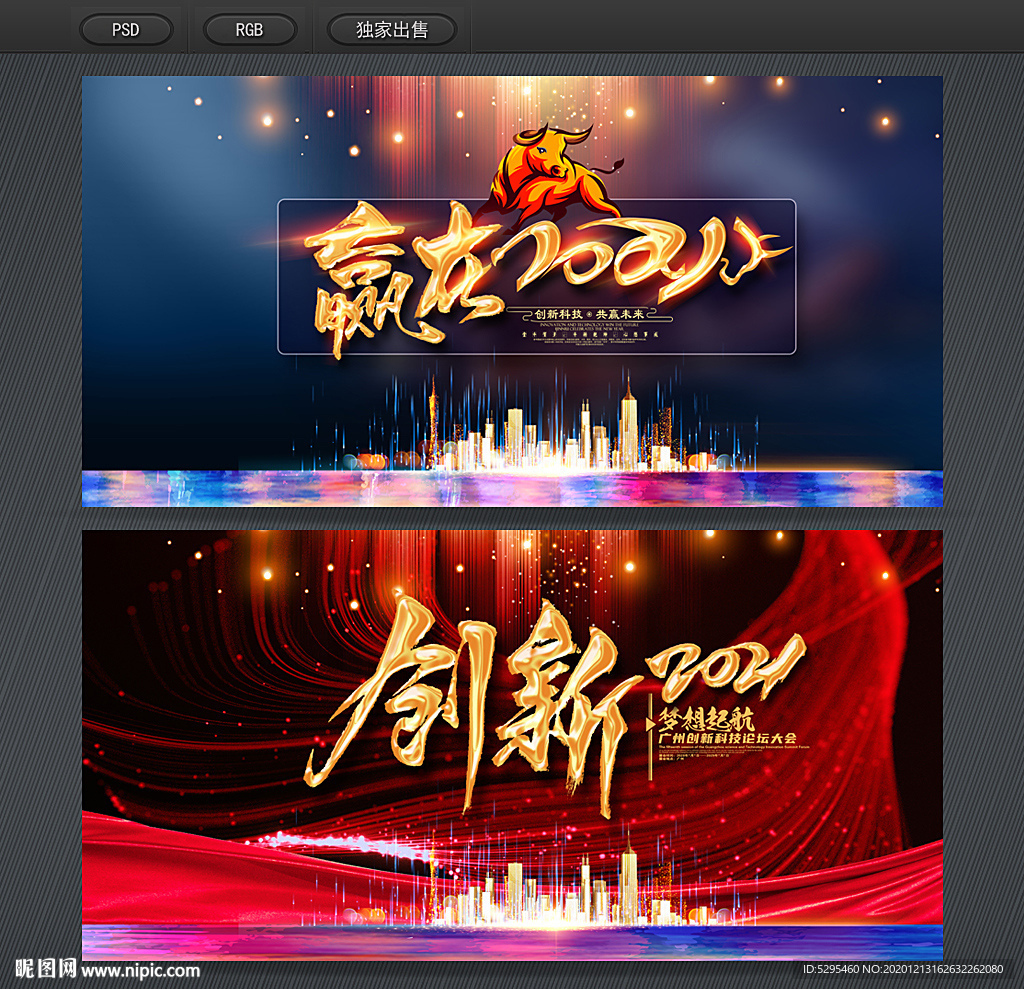1024x989 pixels.
Task: Click the 独家出售 button
Action: [392, 30]
